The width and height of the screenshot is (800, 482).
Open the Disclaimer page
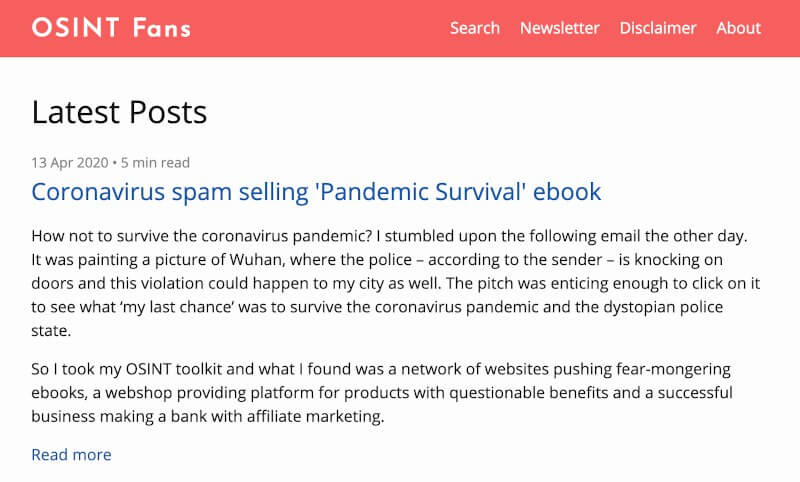click(658, 28)
